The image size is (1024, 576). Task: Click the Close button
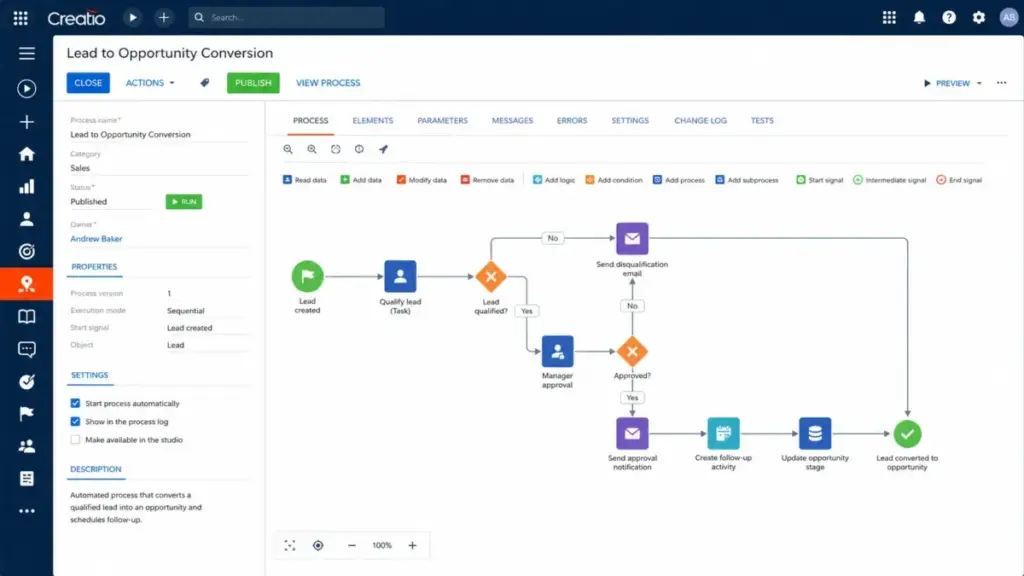point(88,83)
